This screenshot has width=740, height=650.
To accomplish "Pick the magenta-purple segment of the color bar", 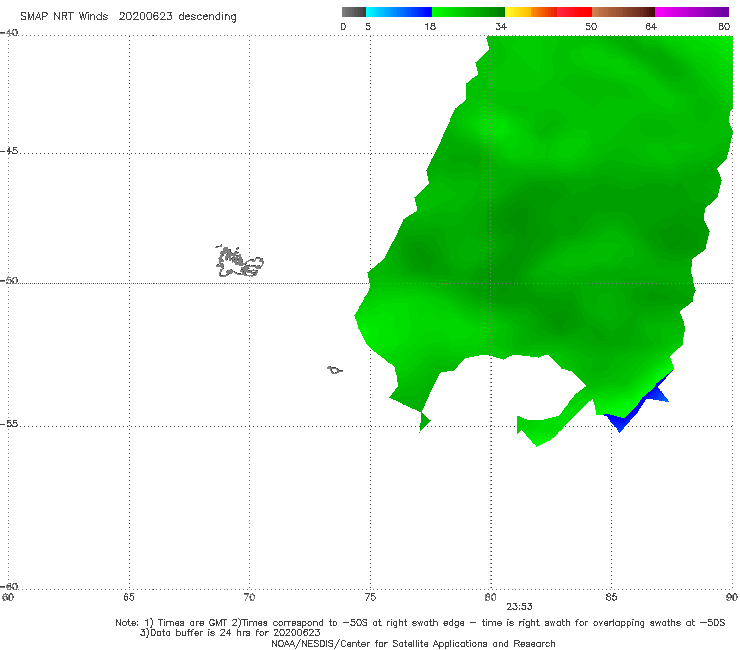I will 692,12.
